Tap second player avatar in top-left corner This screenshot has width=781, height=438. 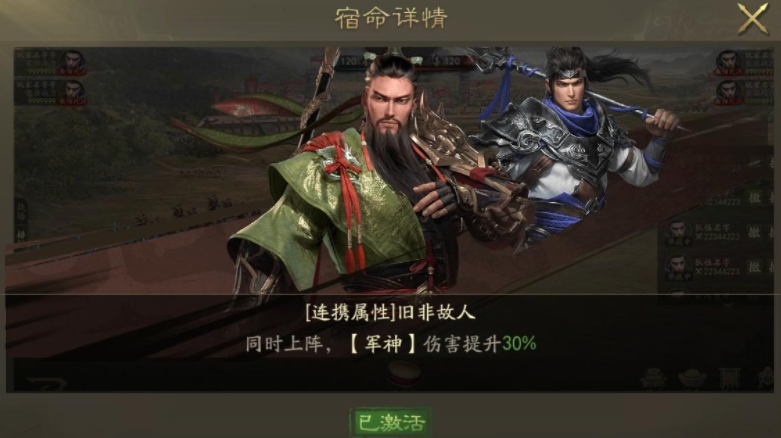[x=73, y=92]
